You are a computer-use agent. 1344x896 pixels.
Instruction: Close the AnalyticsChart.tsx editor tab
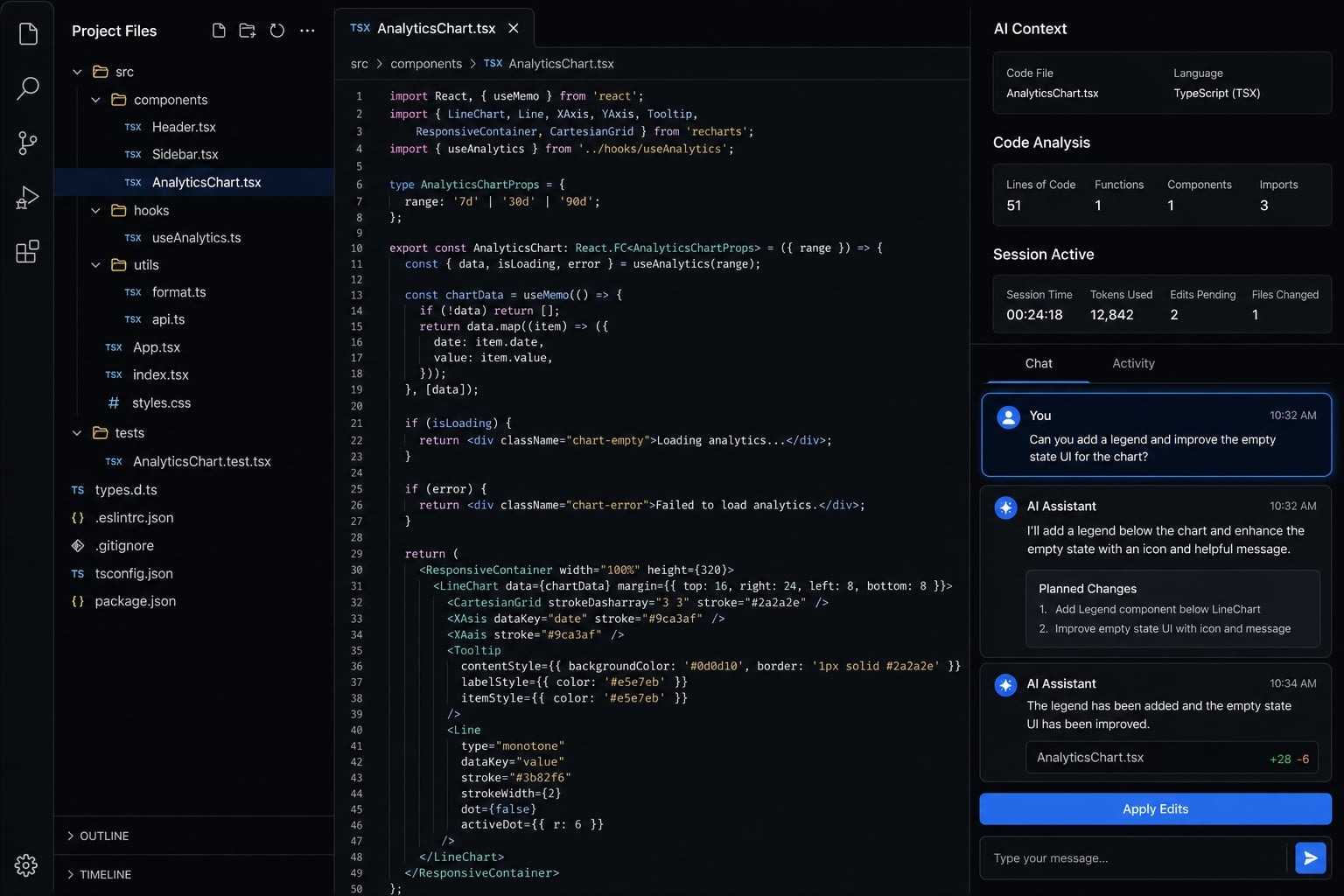coord(514,28)
